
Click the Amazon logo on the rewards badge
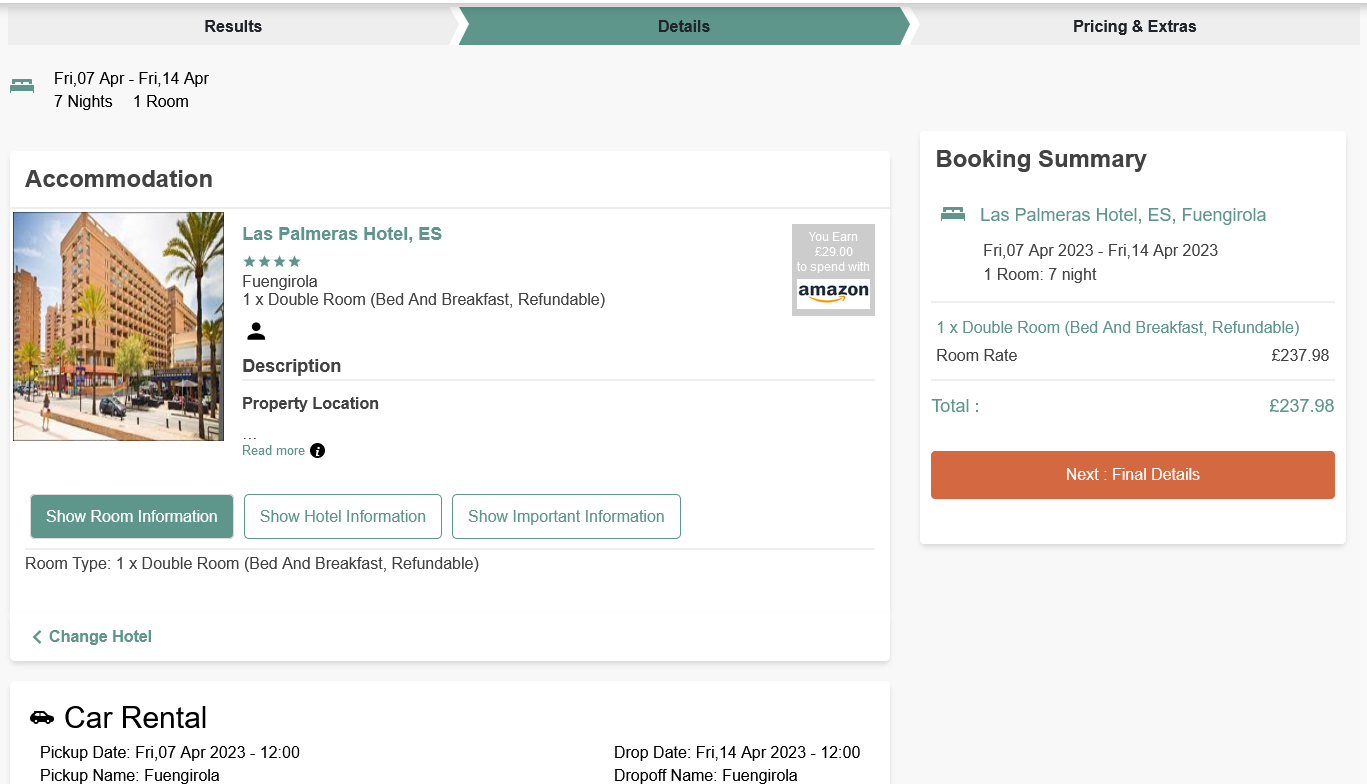tap(833, 291)
